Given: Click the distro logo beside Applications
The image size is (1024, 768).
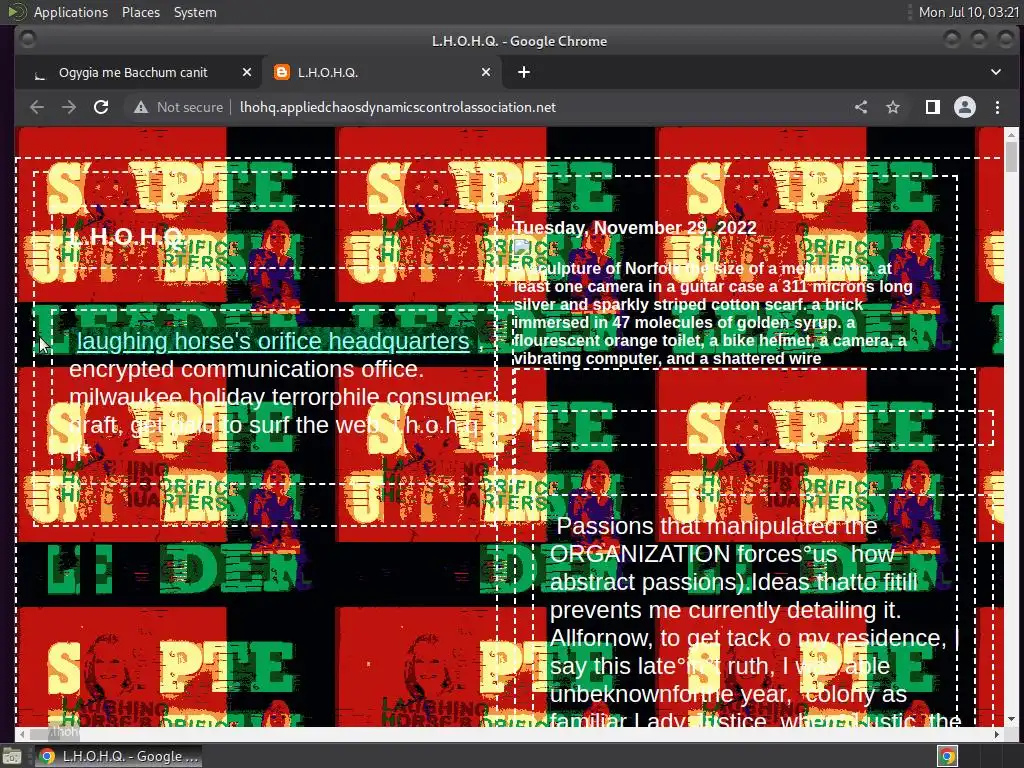Looking at the screenshot, I should [17, 12].
